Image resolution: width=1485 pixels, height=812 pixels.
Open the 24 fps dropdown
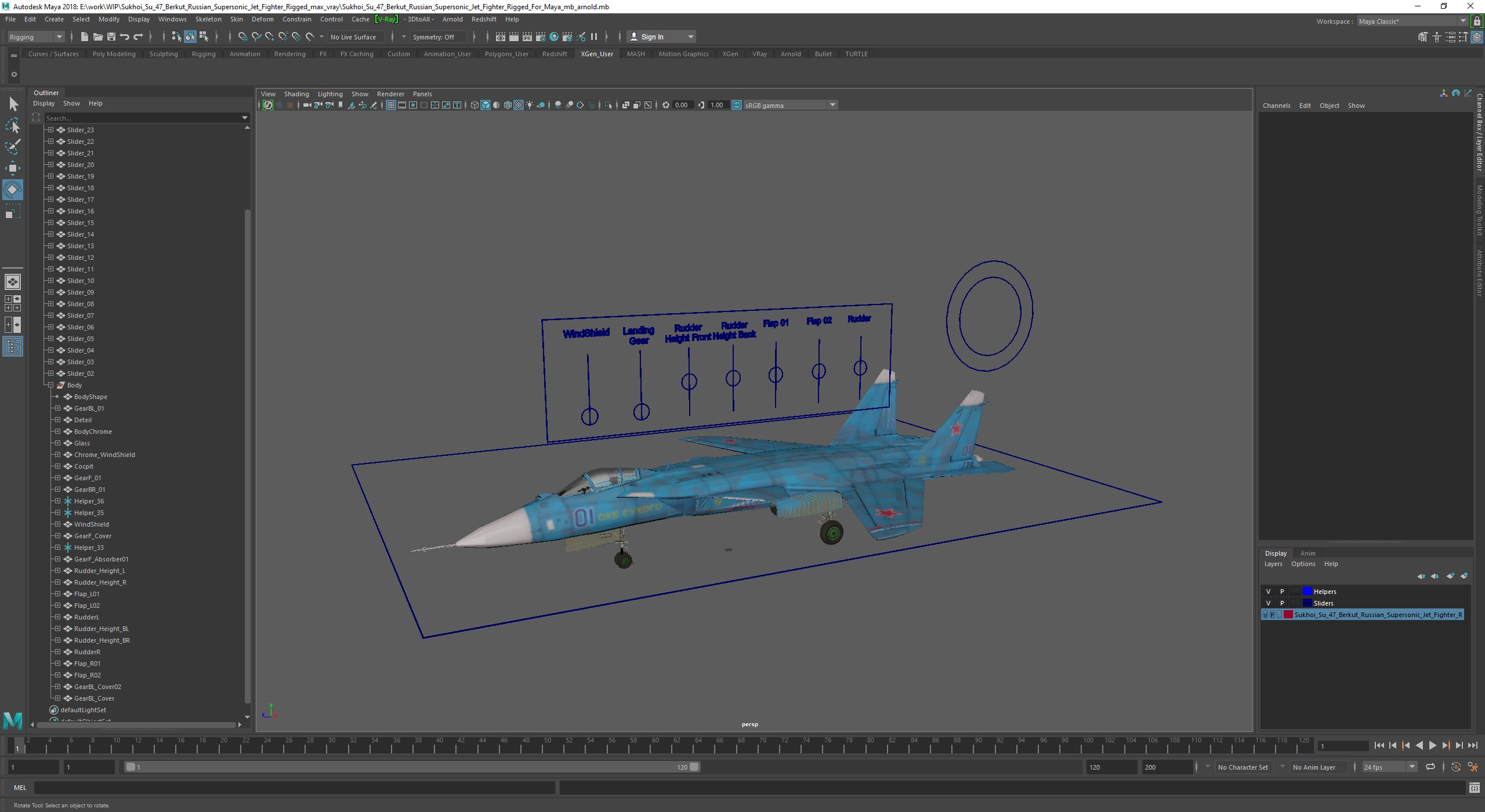pos(1389,767)
